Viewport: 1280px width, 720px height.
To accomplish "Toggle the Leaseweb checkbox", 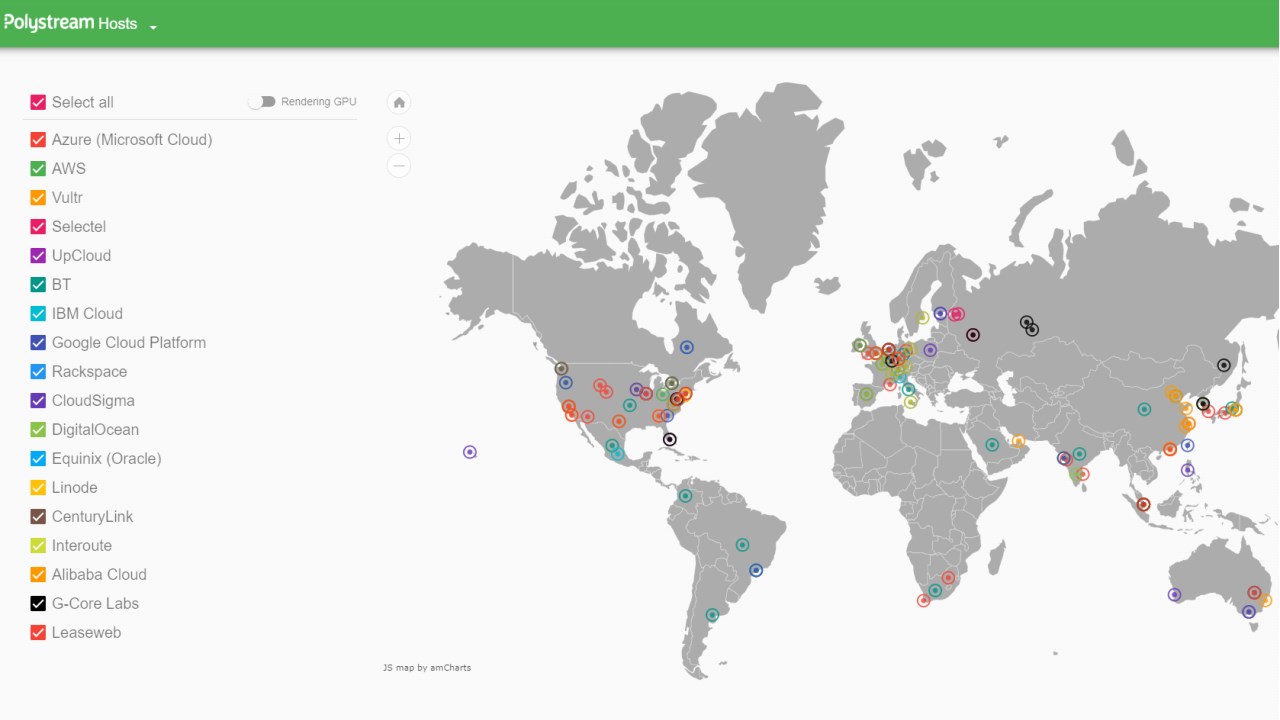I will (x=38, y=633).
